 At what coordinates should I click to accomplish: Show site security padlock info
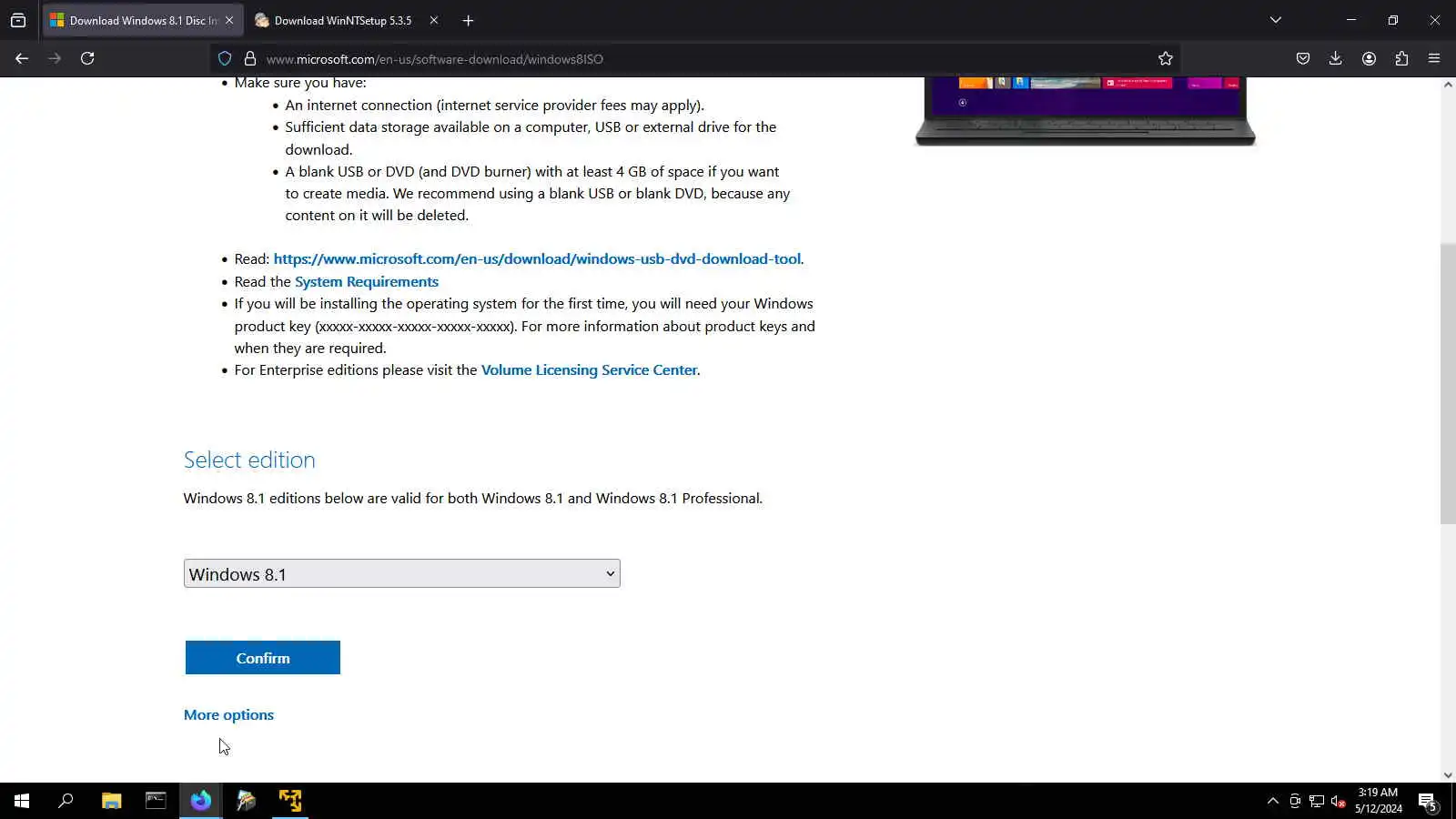click(x=249, y=58)
